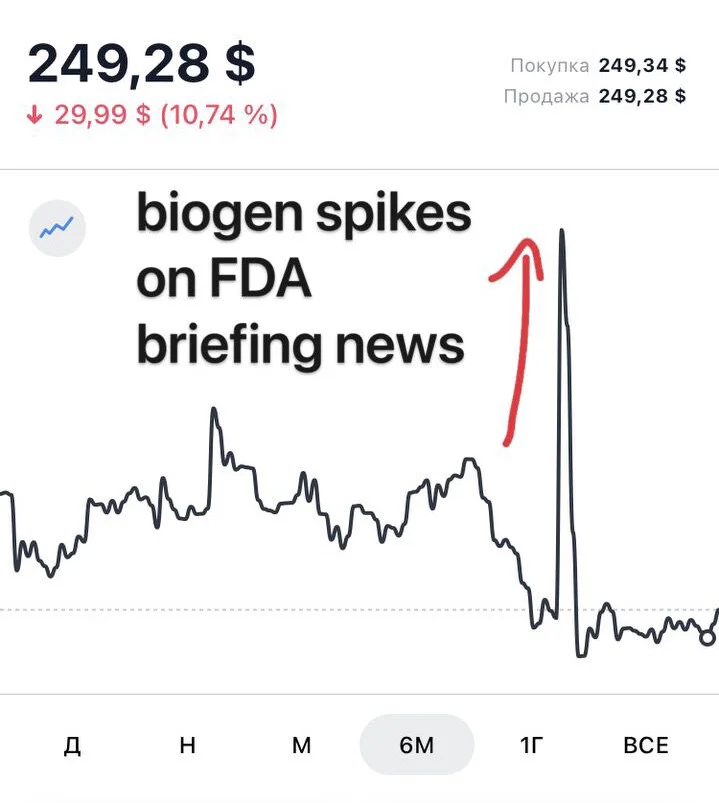Choose the М month timeframe

coord(302,745)
